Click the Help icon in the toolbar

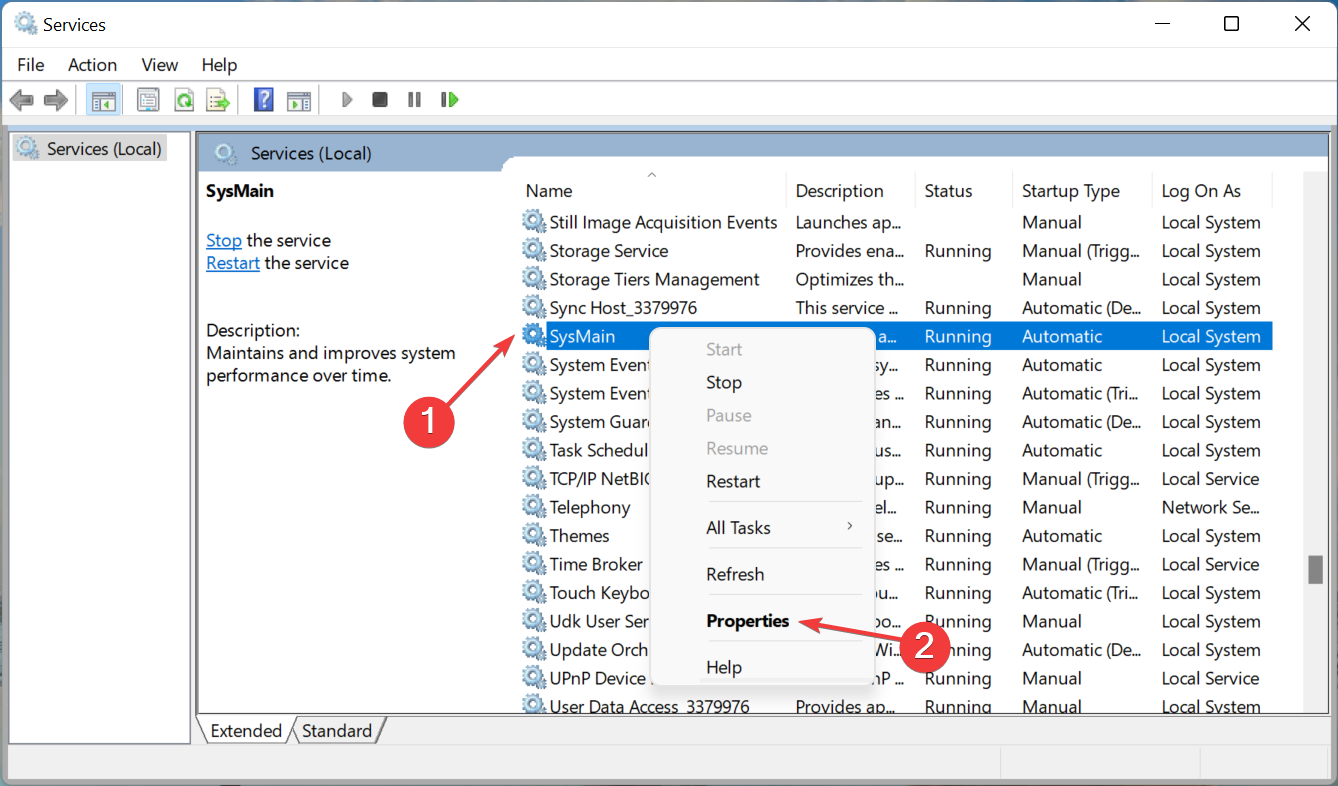tap(262, 99)
